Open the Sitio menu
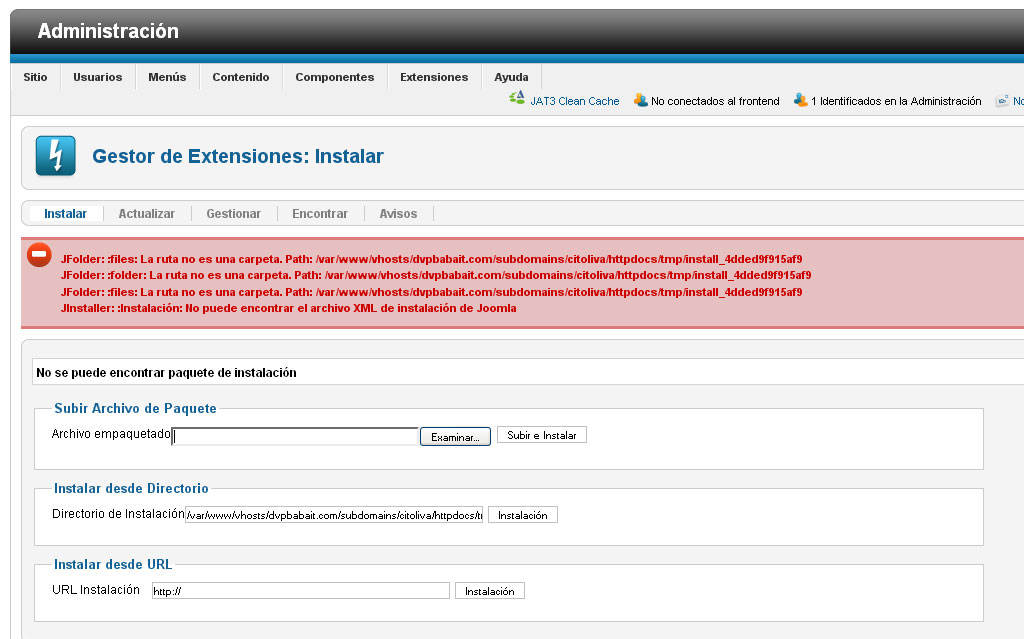 pos(35,77)
